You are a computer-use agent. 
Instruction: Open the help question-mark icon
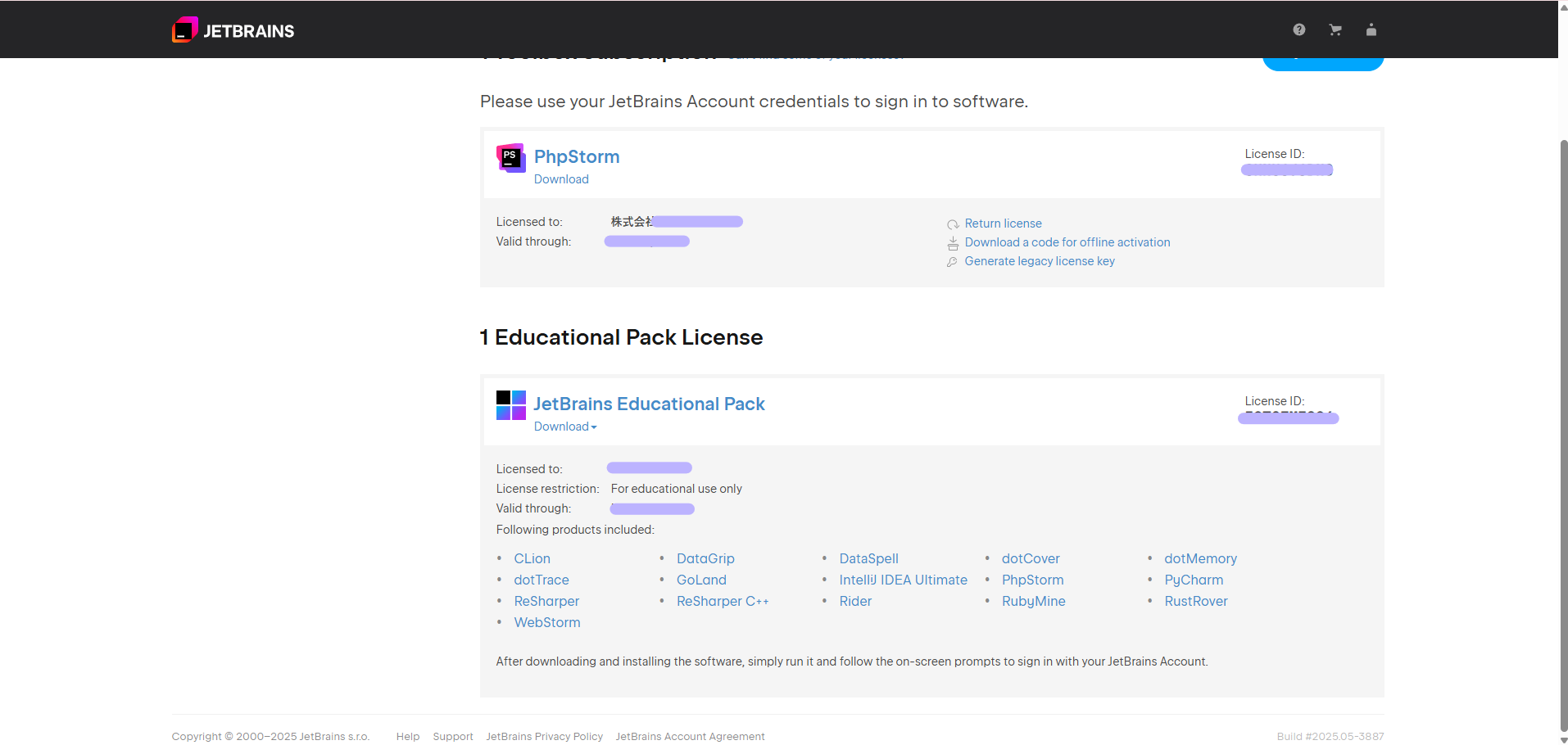(x=1299, y=29)
